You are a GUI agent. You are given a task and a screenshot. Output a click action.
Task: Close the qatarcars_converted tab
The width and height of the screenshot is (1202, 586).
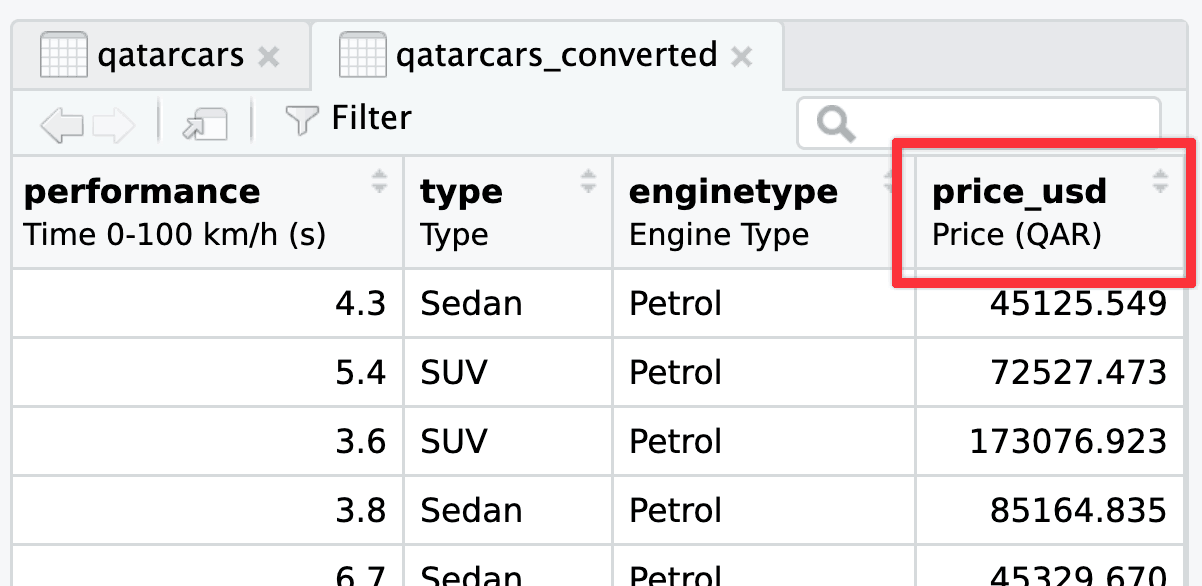click(x=741, y=57)
